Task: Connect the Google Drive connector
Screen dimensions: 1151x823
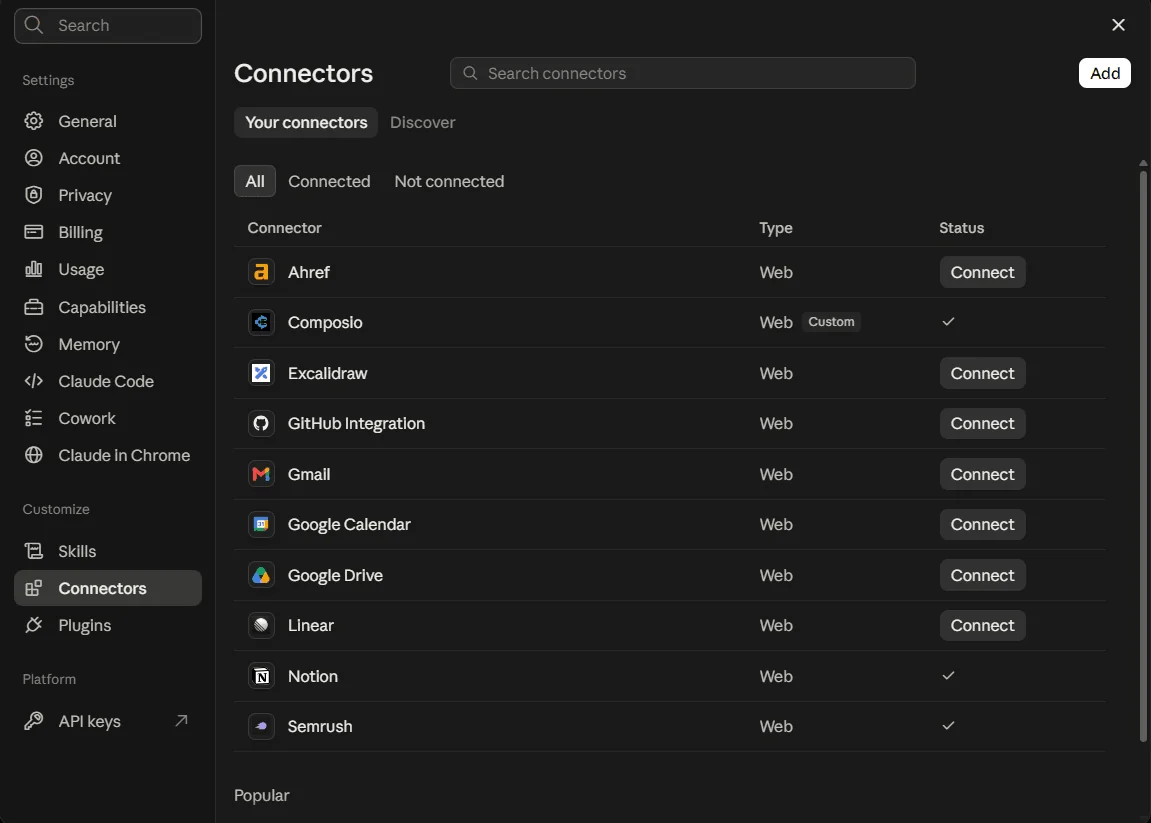Action: (982, 575)
